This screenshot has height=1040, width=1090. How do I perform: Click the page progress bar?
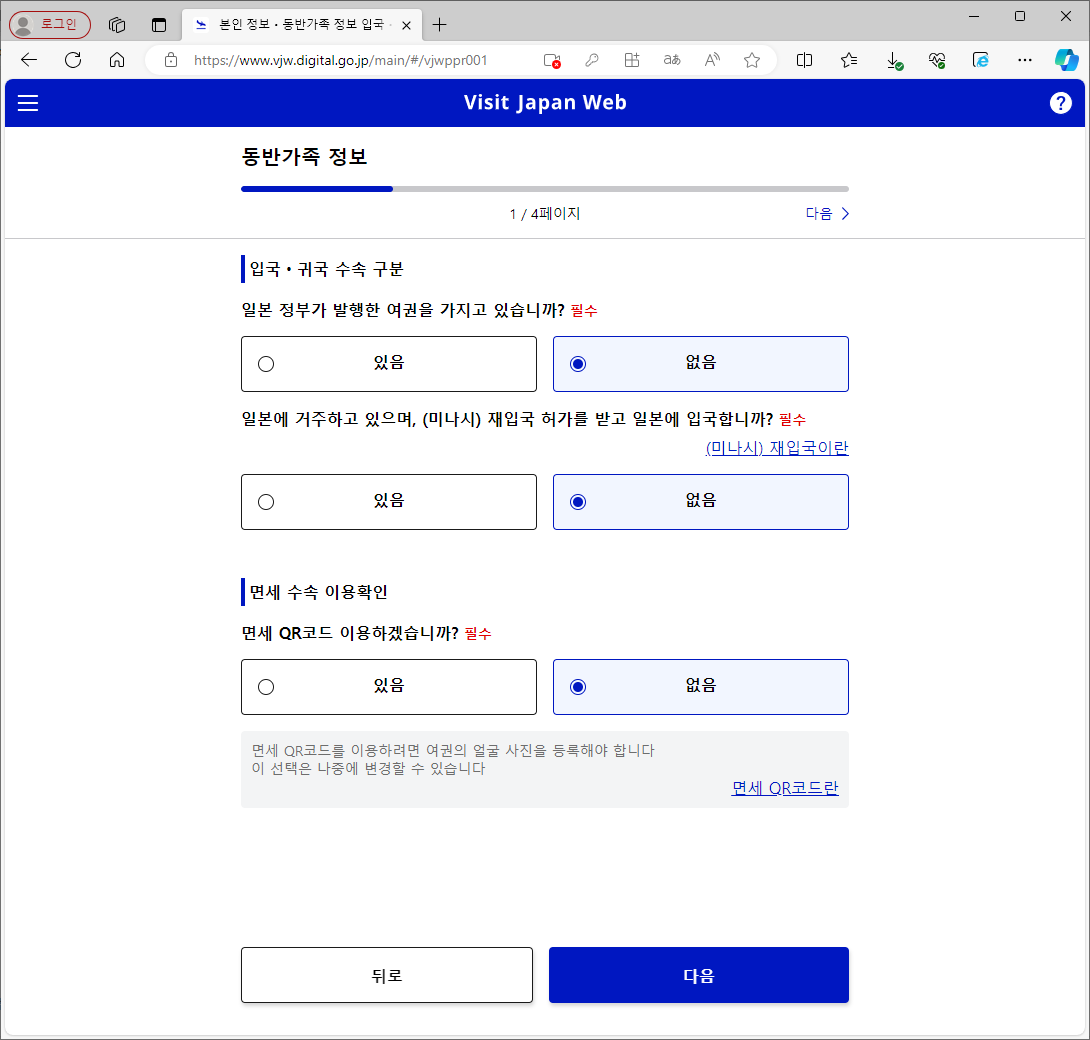coord(545,188)
